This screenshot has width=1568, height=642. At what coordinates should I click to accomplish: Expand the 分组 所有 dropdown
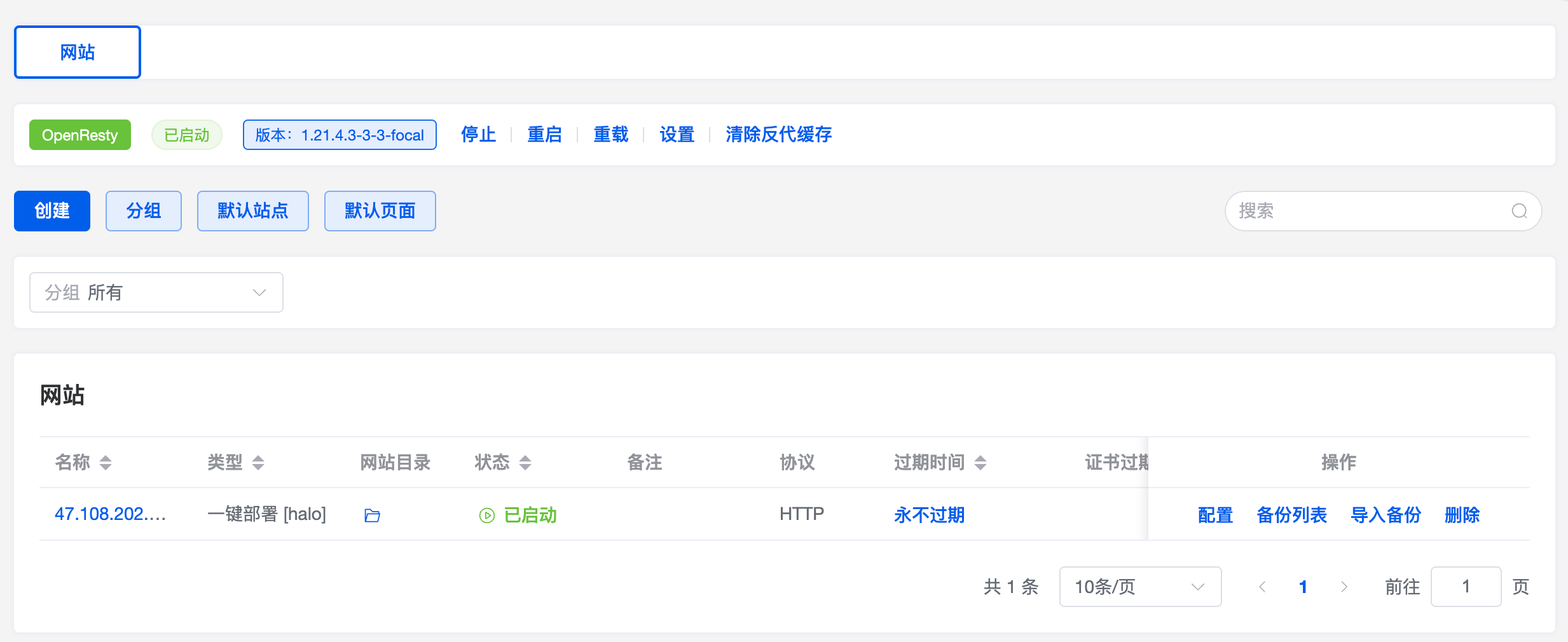tap(156, 292)
